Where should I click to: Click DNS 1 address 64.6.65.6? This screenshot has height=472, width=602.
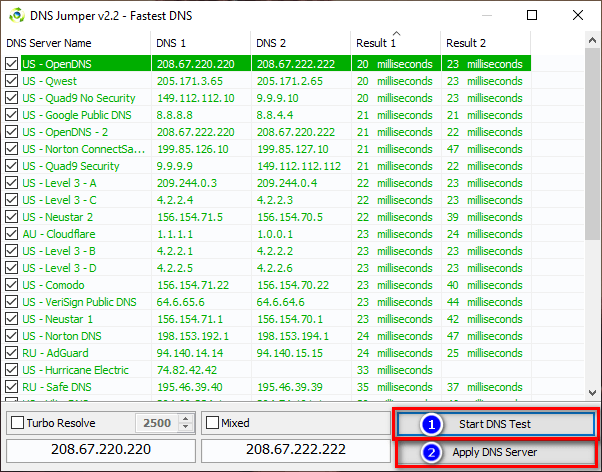(x=181, y=302)
